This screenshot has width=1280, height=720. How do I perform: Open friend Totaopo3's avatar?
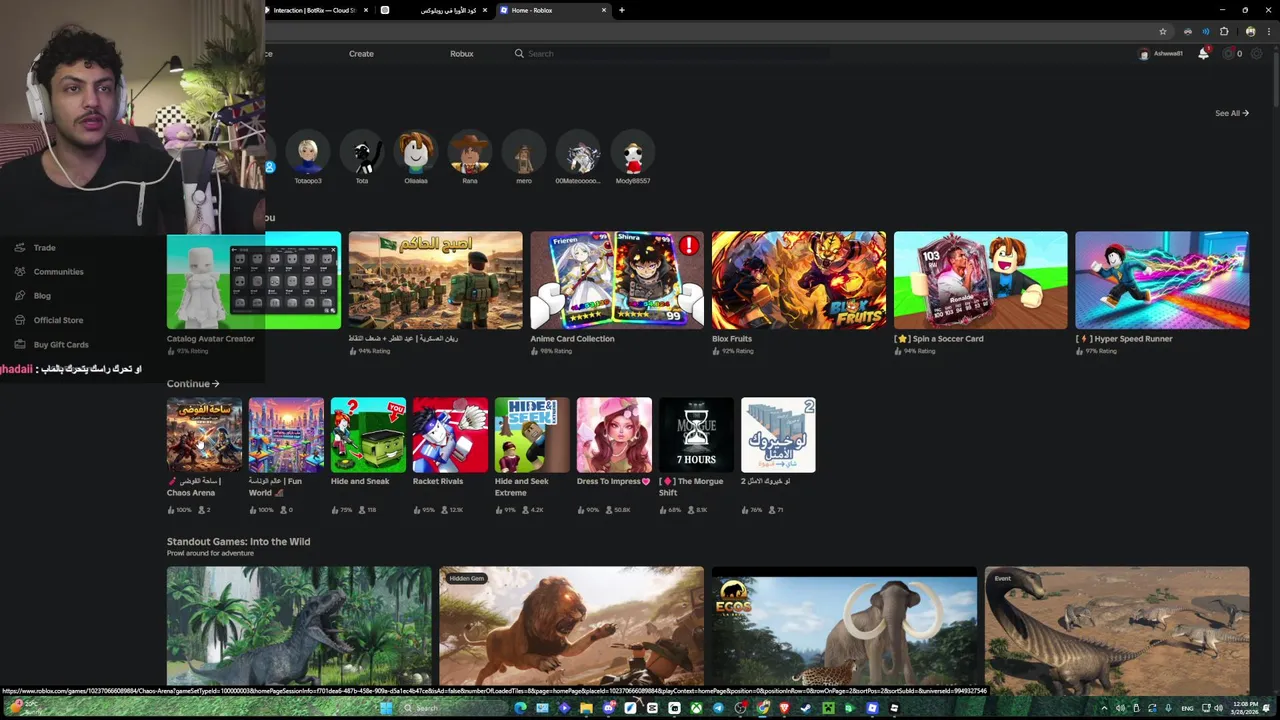[308, 153]
